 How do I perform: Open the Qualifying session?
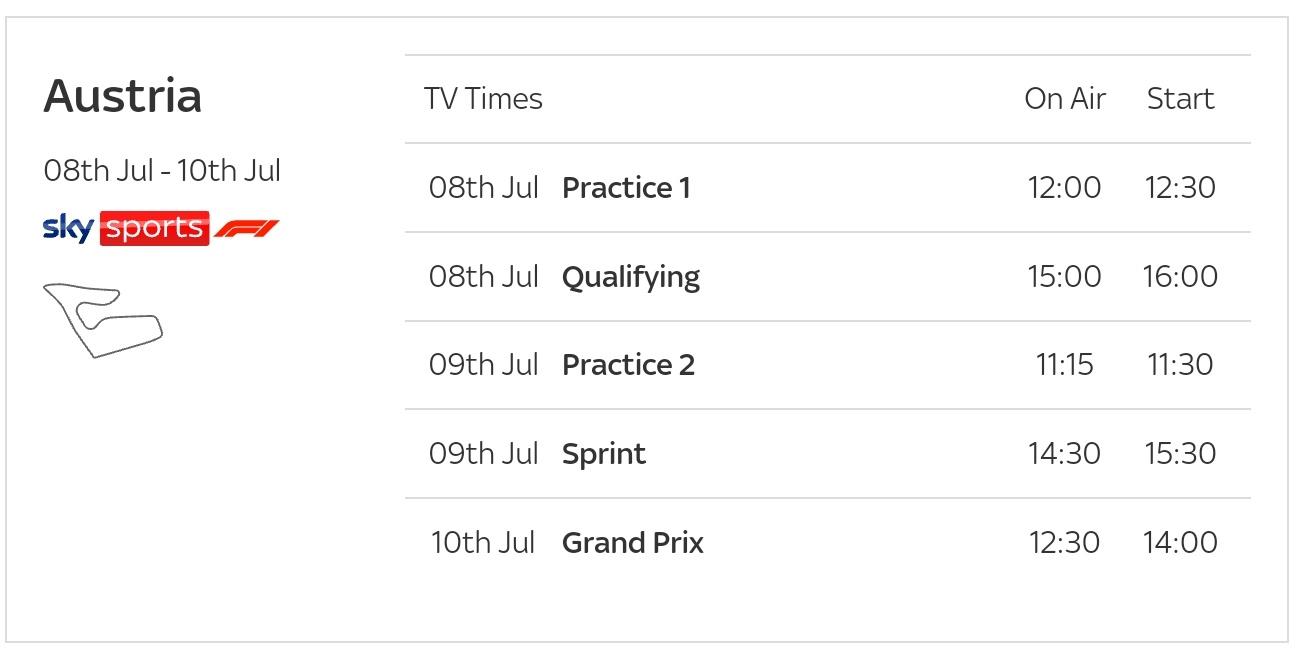pyautogui.click(x=631, y=277)
